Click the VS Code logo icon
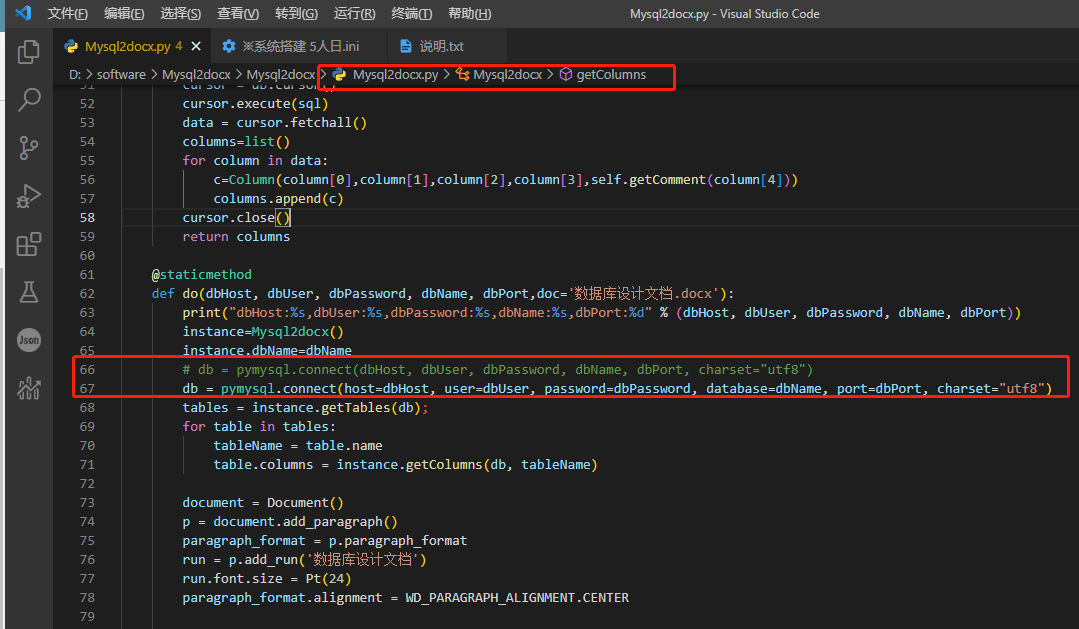The width and height of the screenshot is (1079, 629). click(x=23, y=13)
